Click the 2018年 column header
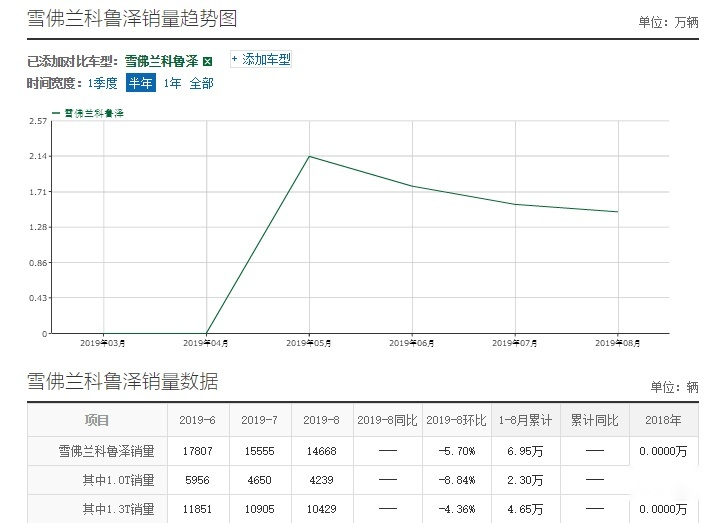Viewport: 719px width, 523px height. click(x=663, y=420)
